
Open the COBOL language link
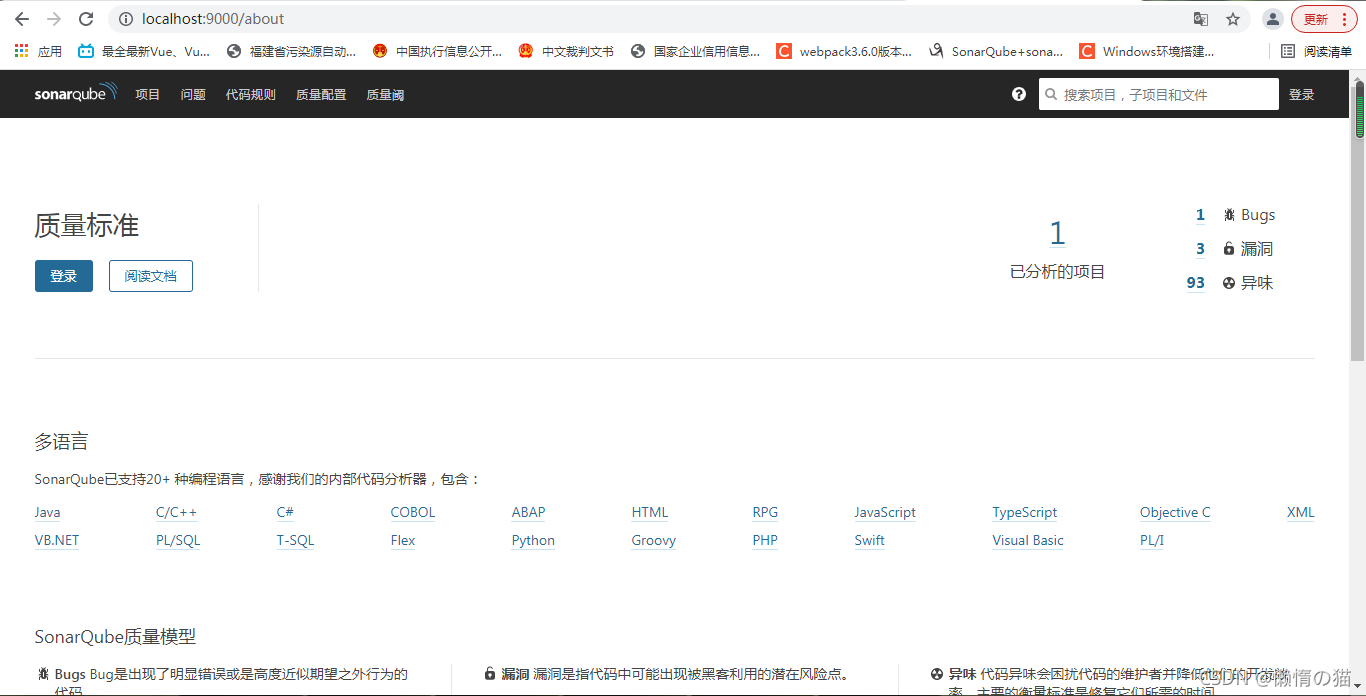click(413, 512)
